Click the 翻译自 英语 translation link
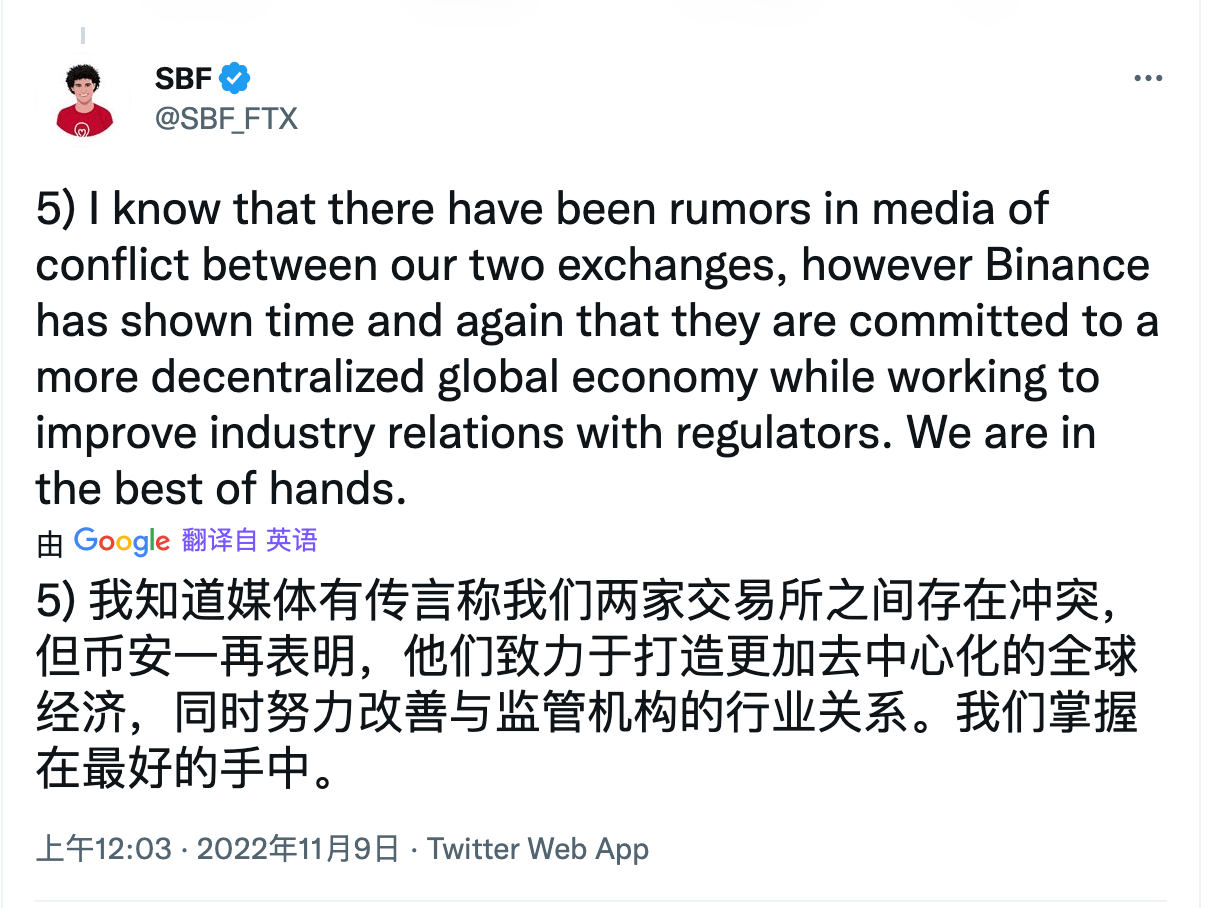Viewport: 1210px width, 908px height. coord(250,541)
